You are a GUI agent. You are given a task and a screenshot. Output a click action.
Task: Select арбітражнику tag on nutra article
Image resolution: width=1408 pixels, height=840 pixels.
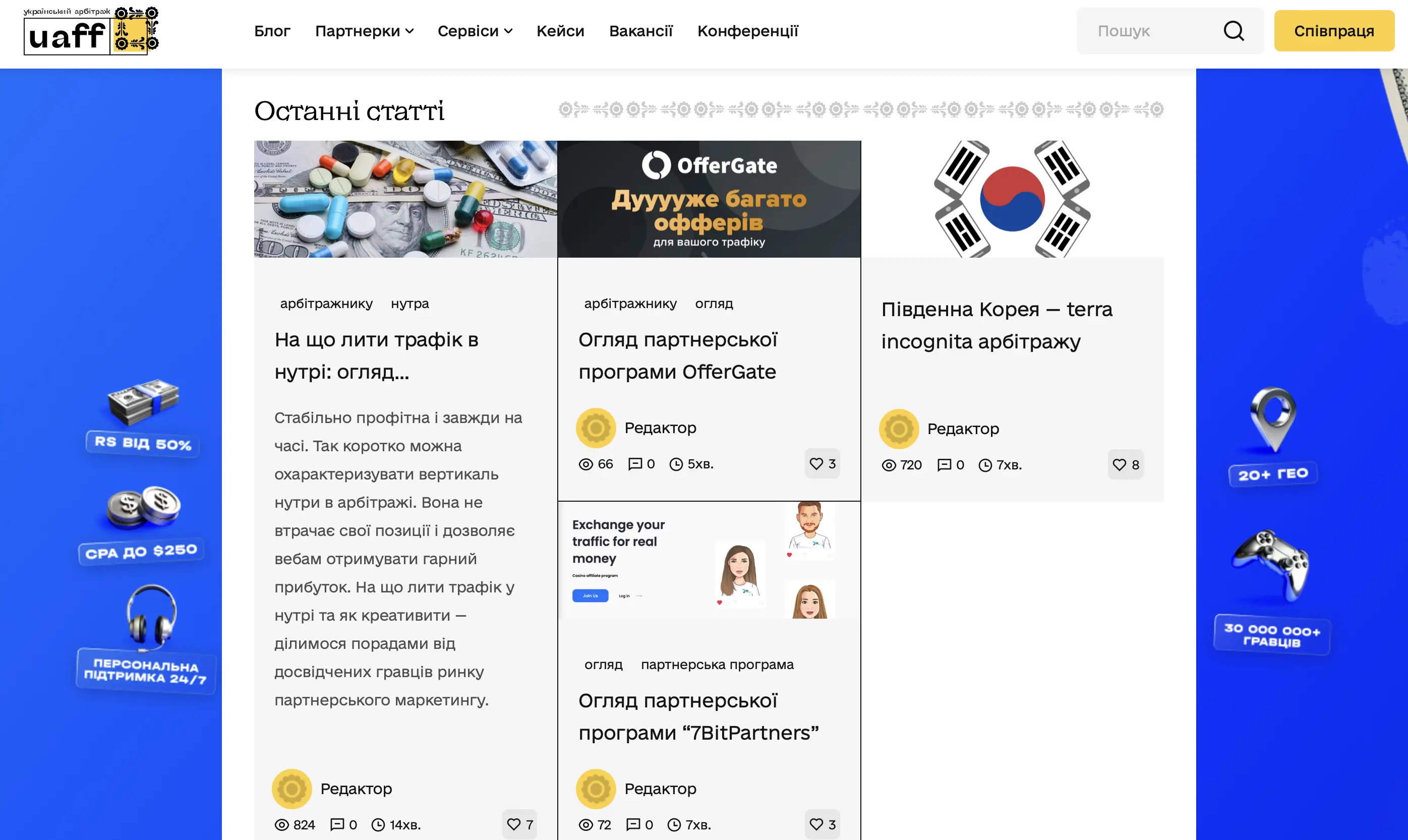coord(327,304)
